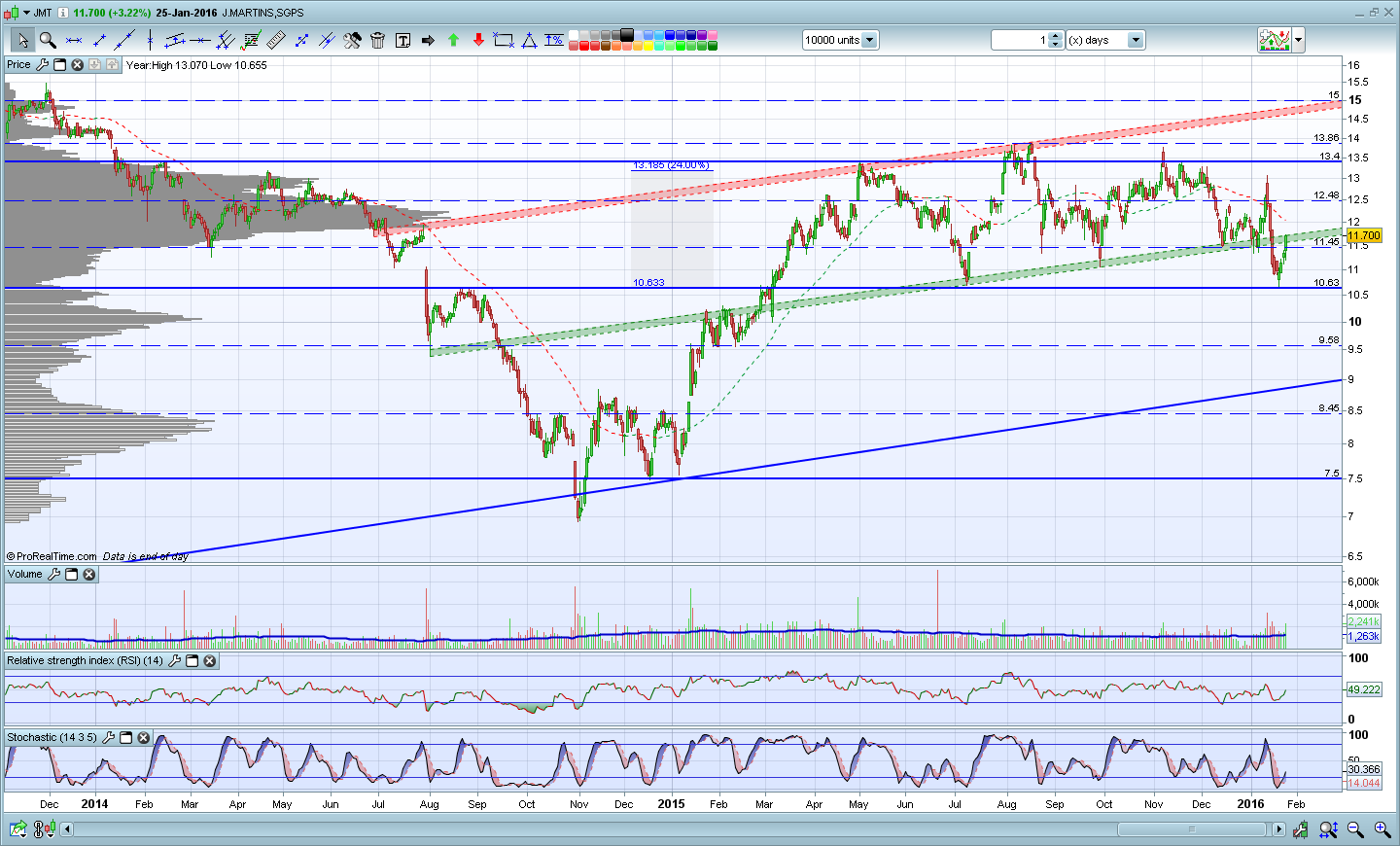Zoom in horizontally with plus magnifier
The width and height of the screenshot is (1400, 846).
click(1382, 829)
